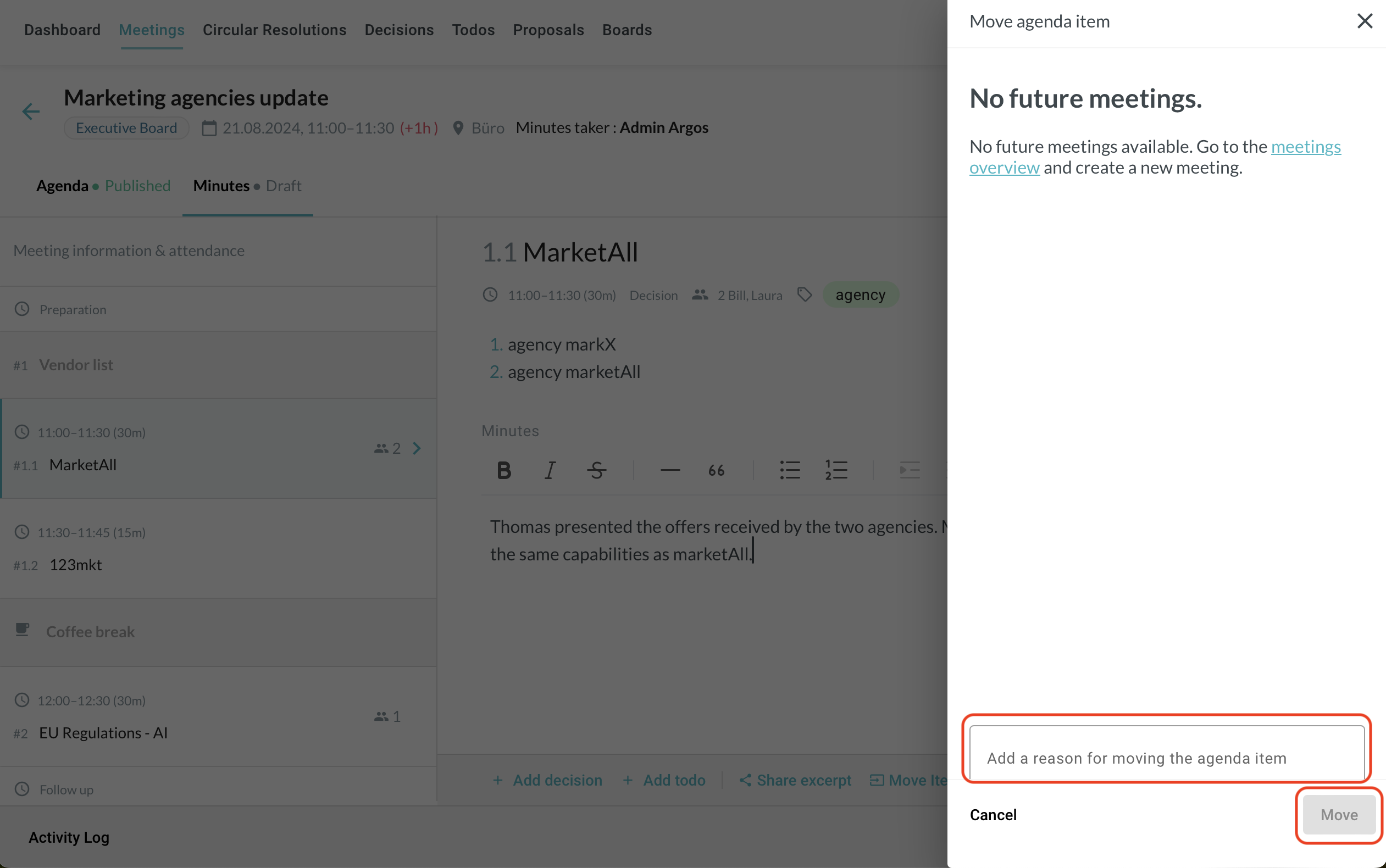Screen dimensions: 1386x868
Task: Open the Preparation section
Action: (73, 309)
